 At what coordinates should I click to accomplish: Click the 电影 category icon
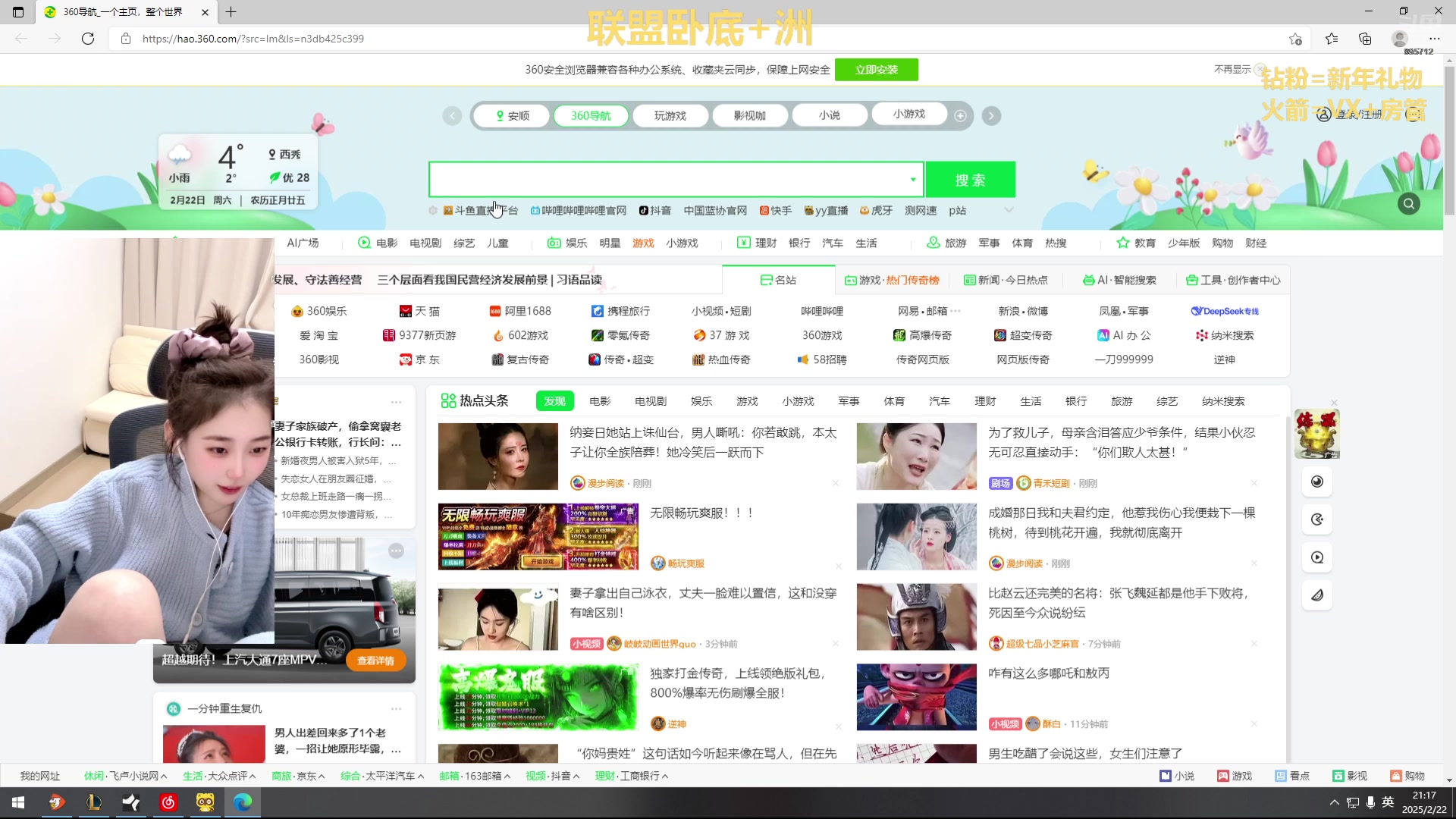[x=364, y=243]
